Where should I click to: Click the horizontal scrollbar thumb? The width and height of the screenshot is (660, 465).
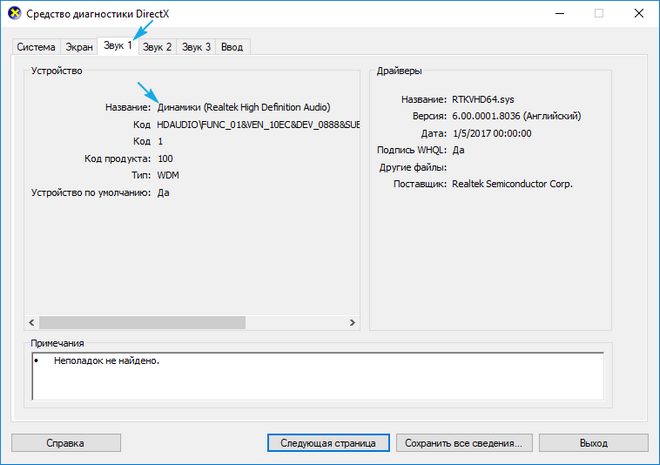[x=142, y=322]
